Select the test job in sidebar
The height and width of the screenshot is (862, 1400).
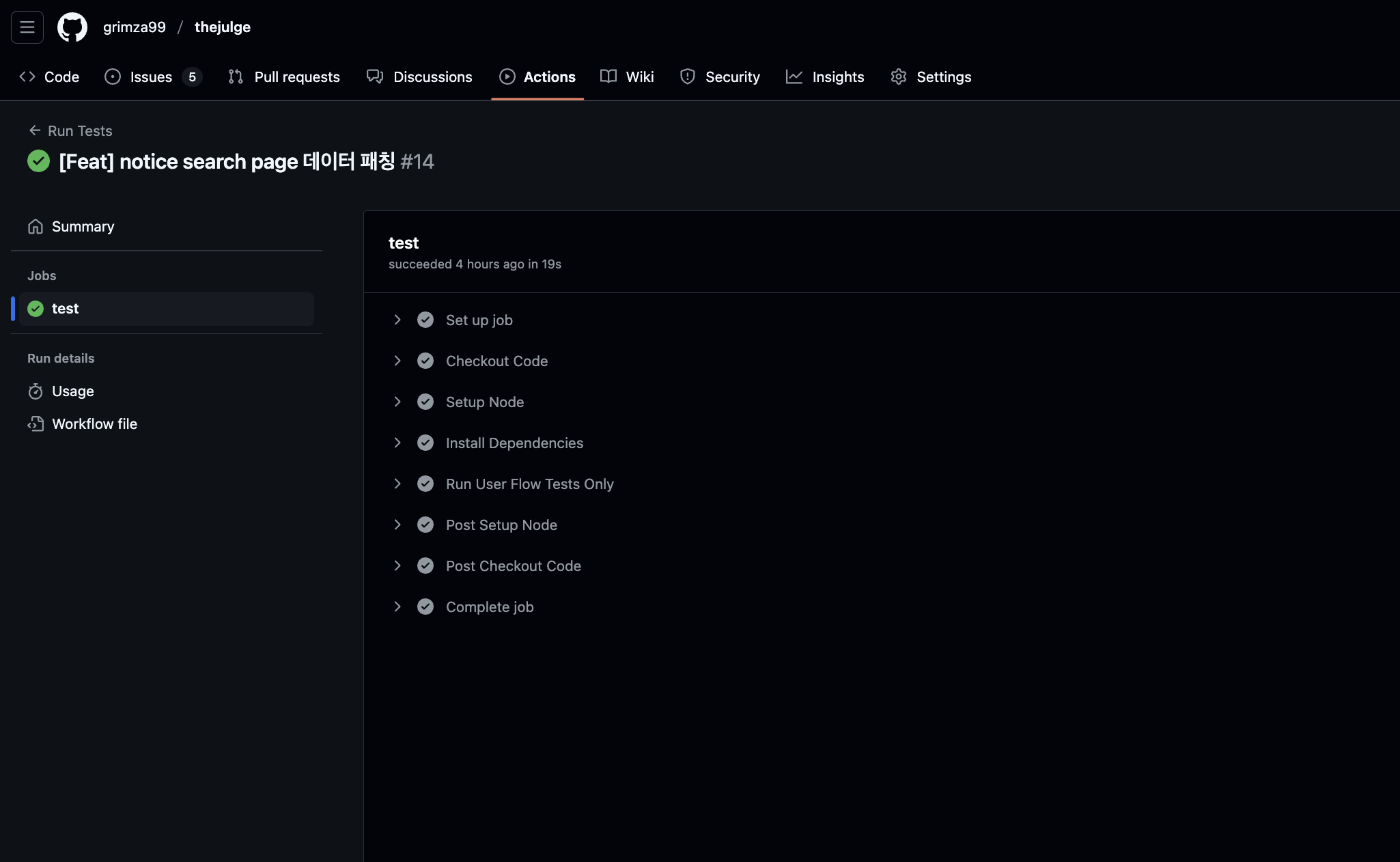point(66,309)
